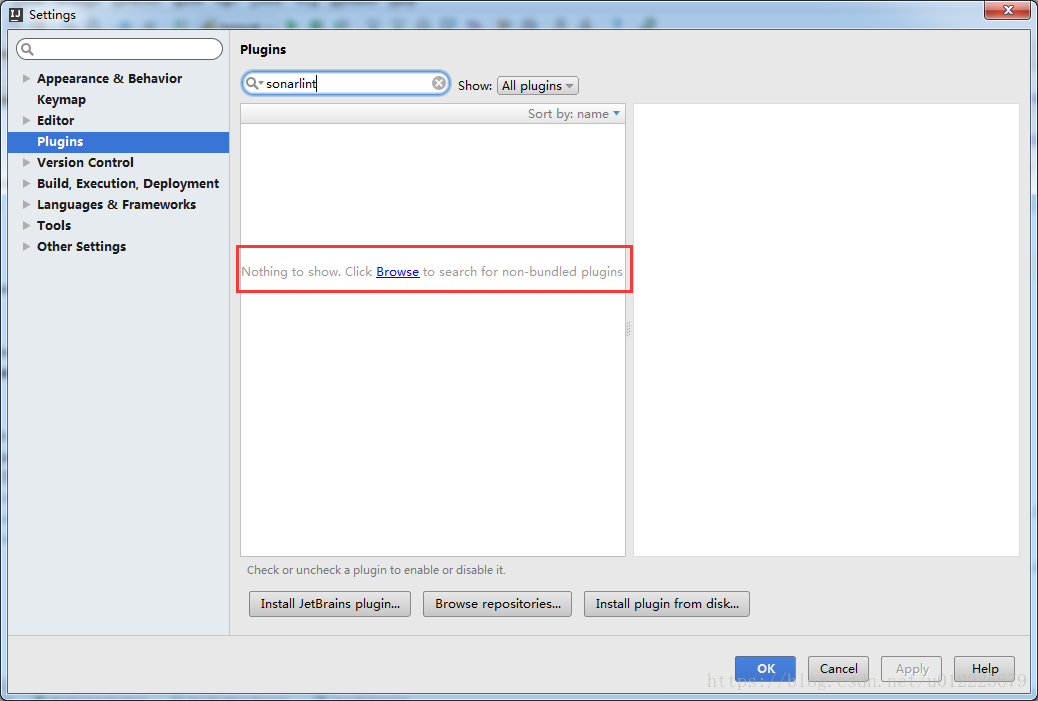The height and width of the screenshot is (701, 1038).
Task: Select the Plugins category
Action: [118, 142]
